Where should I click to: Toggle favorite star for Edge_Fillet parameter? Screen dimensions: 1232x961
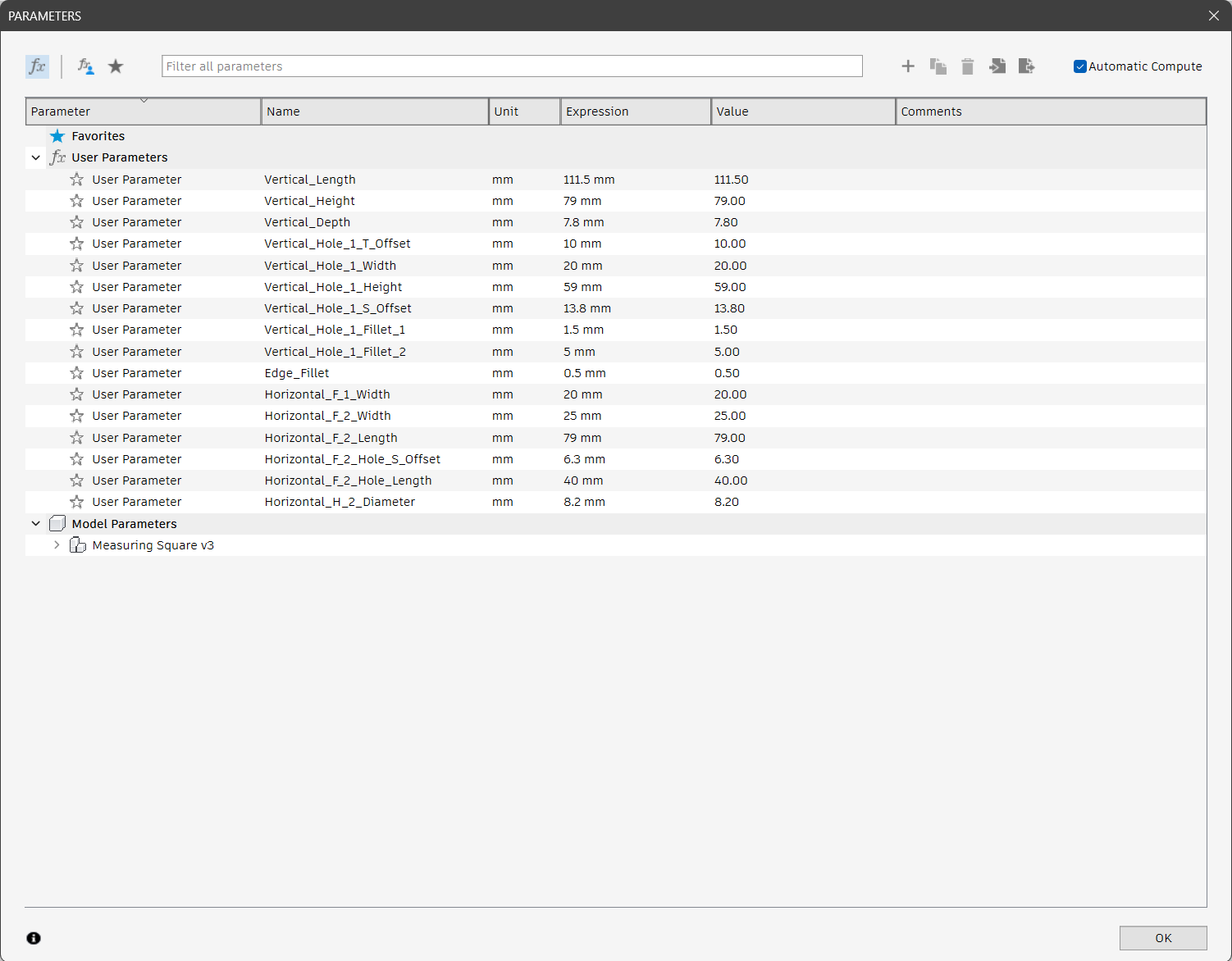[77, 373]
